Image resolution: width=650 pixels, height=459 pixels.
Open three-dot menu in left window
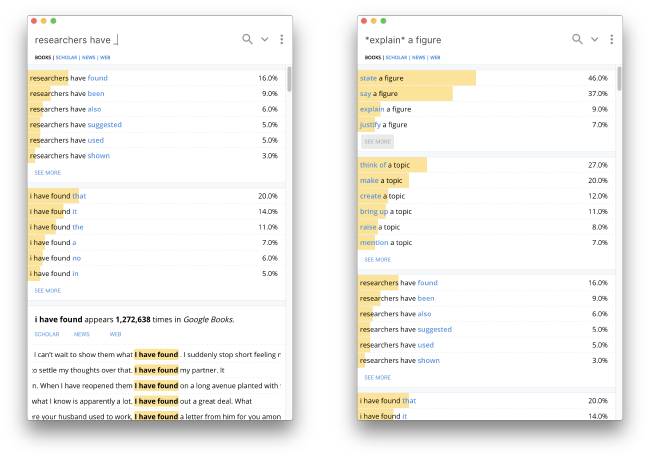pos(282,39)
